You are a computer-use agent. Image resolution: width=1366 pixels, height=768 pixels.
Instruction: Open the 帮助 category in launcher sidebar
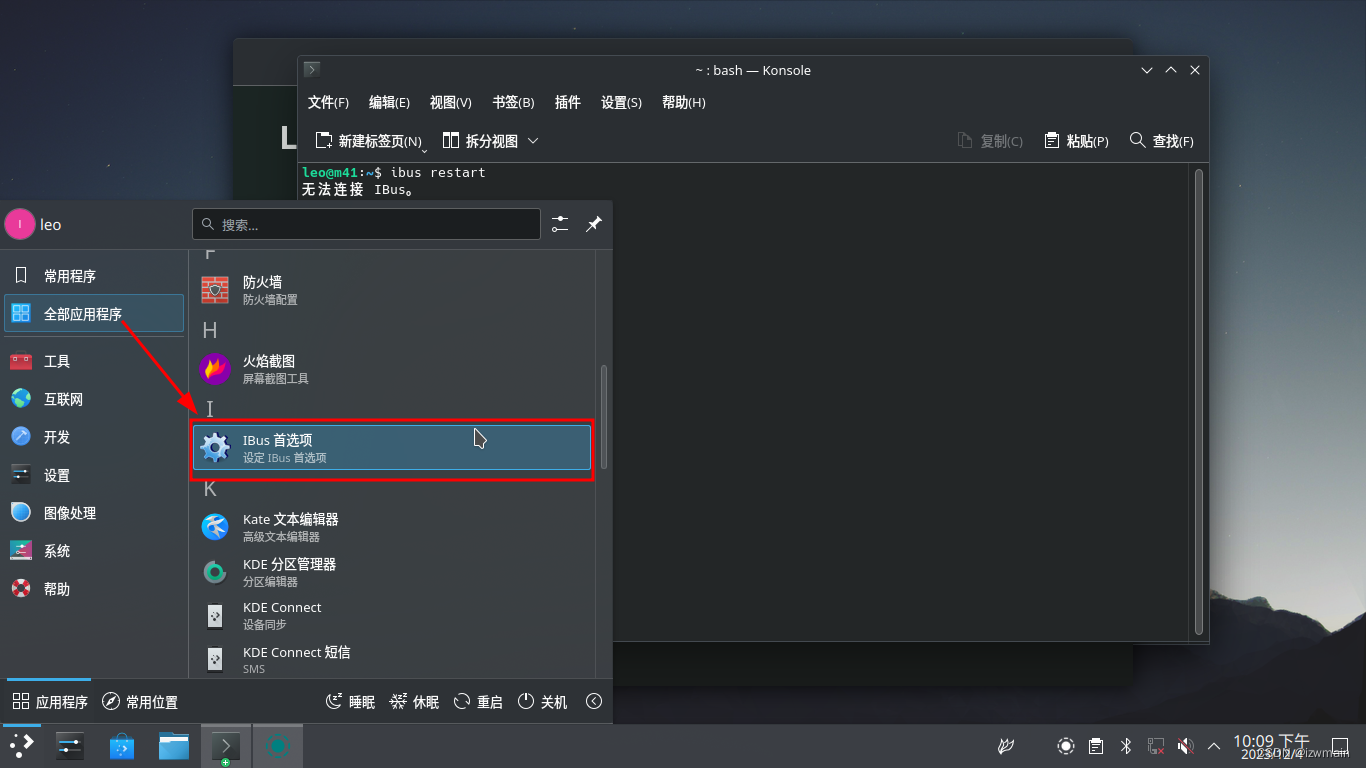(94, 589)
